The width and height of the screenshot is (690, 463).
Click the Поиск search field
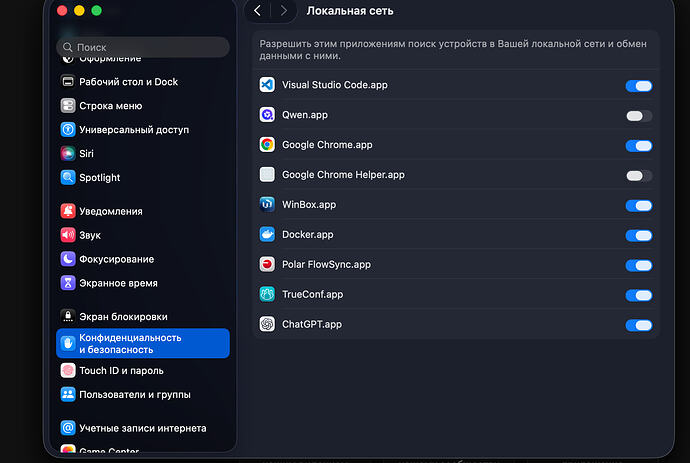143,47
